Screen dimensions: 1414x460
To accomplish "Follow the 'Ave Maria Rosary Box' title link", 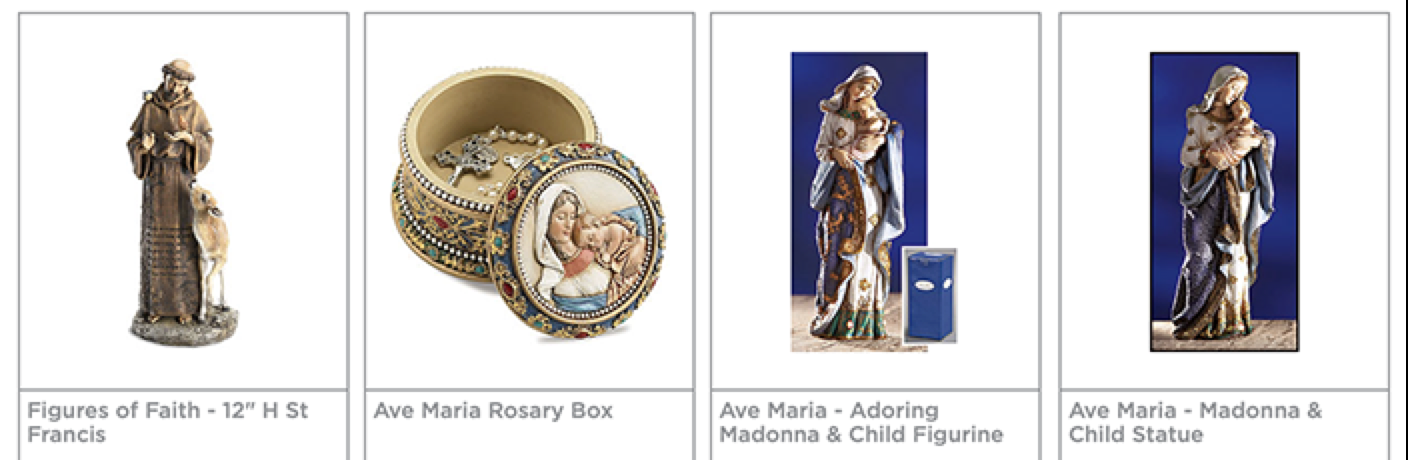I will click(x=493, y=411).
